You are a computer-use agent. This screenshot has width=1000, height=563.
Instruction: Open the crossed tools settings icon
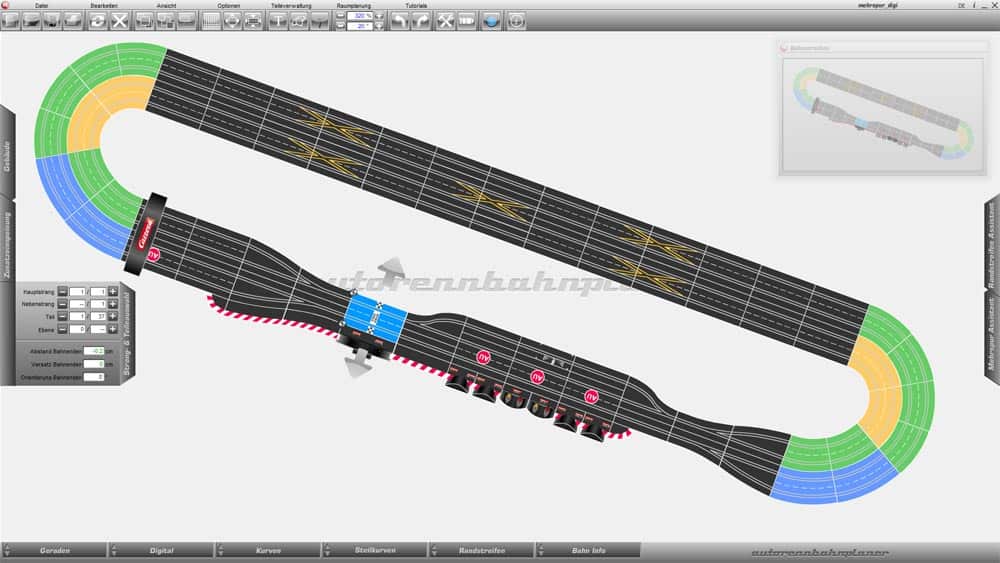point(446,20)
